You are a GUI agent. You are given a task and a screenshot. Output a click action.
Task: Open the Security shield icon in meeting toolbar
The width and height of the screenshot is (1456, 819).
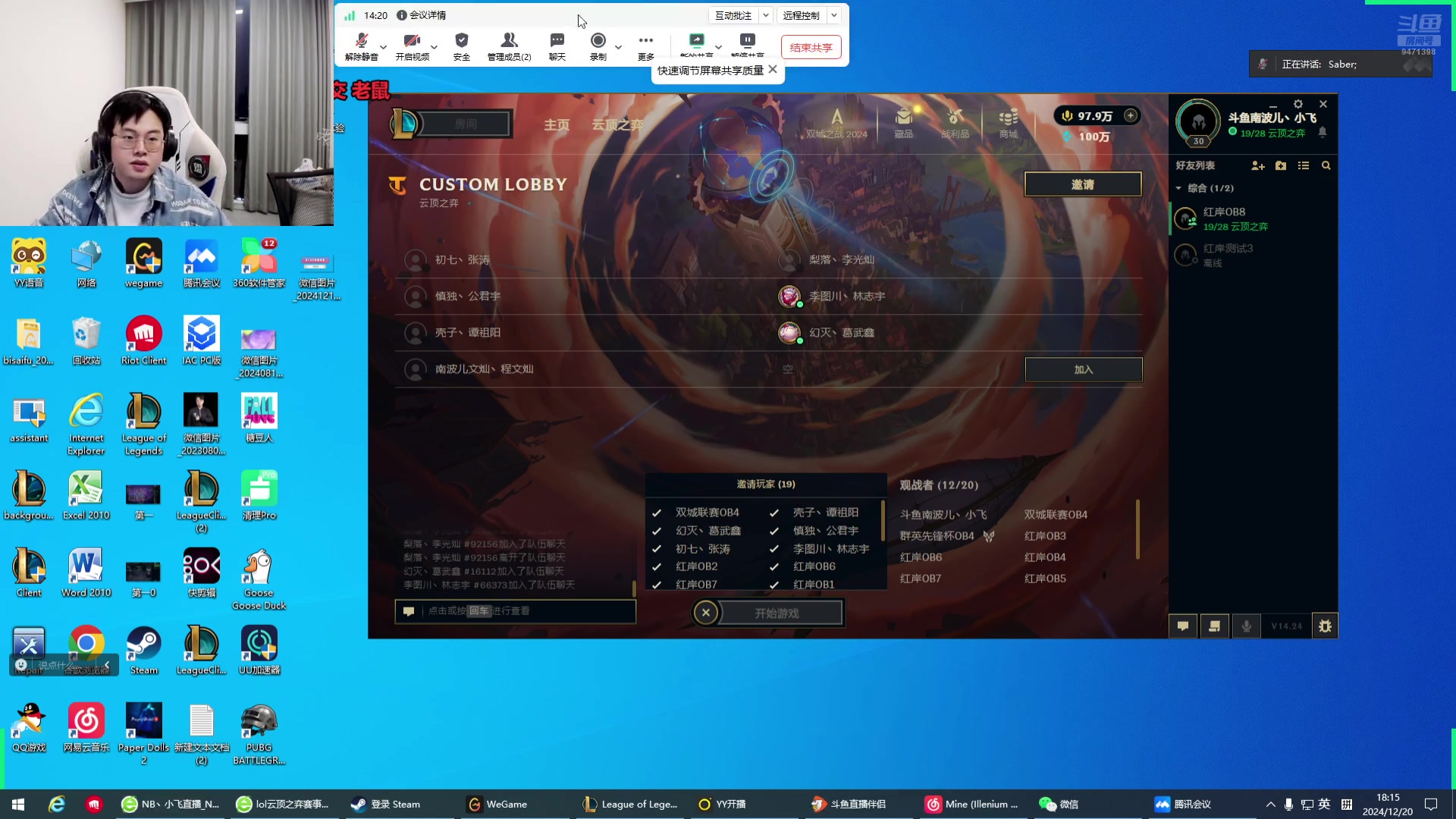pos(462,46)
